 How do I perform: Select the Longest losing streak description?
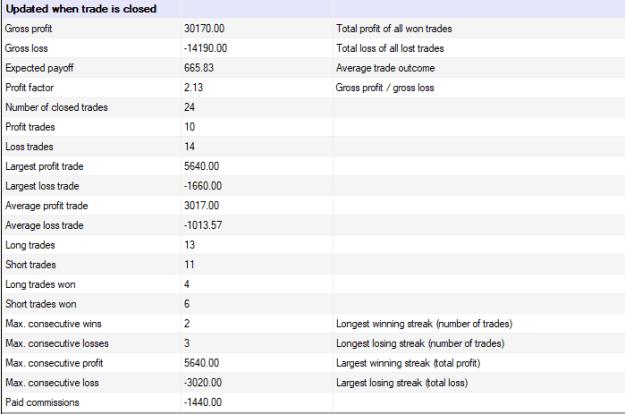[x=420, y=343]
